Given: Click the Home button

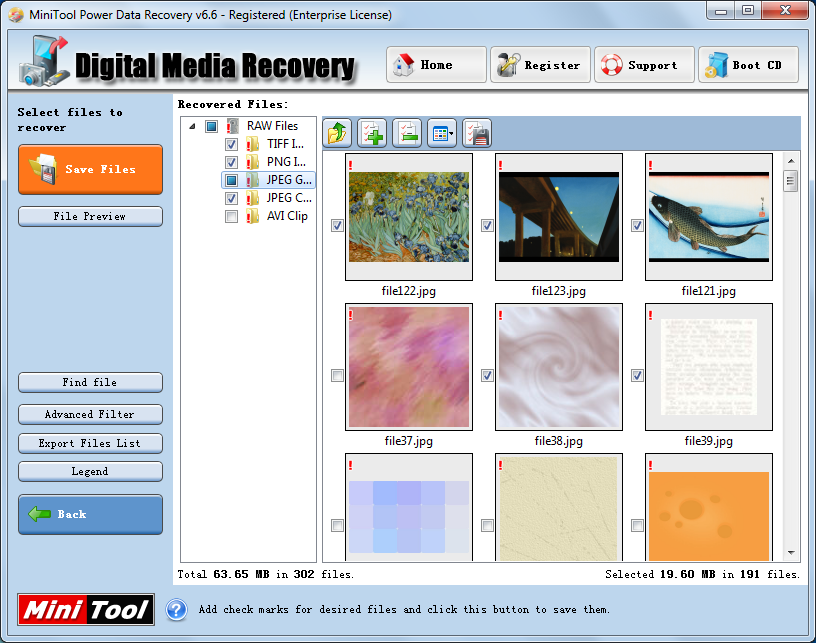Looking at the screenshot, I should click(x=436, y=65).
